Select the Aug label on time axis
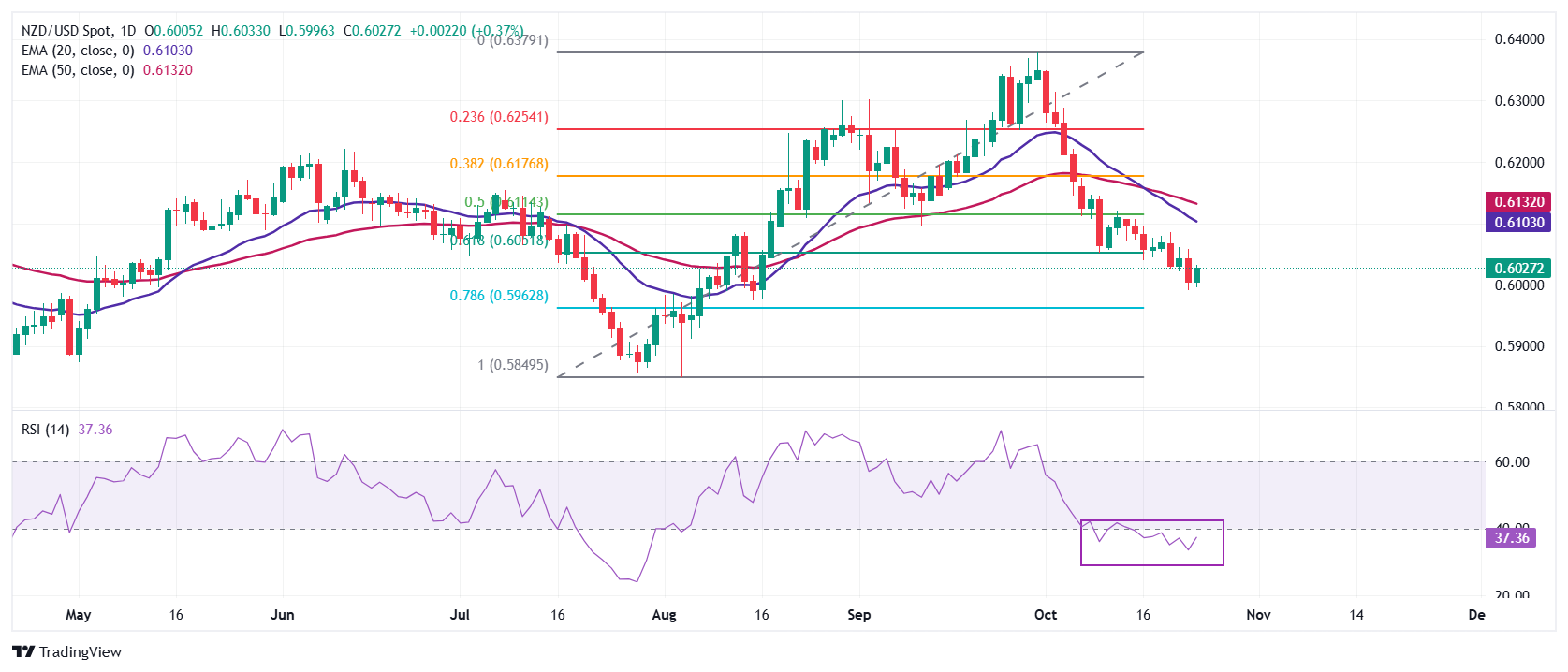Viewport: 1568px width, 672px height. tap(664, 615)
